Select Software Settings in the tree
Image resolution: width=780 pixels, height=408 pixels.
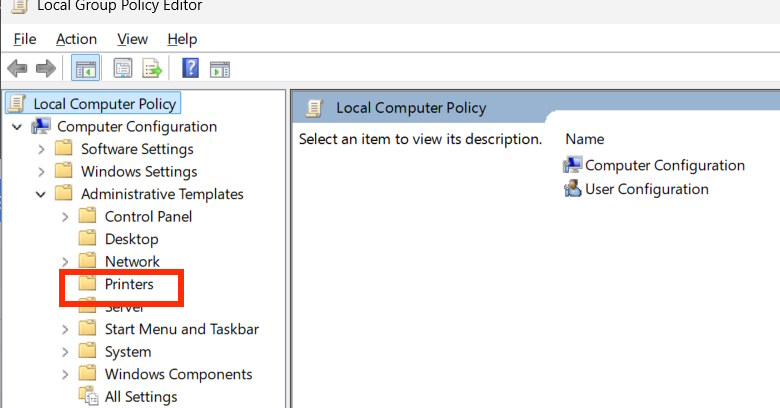[x=137, y=149]
